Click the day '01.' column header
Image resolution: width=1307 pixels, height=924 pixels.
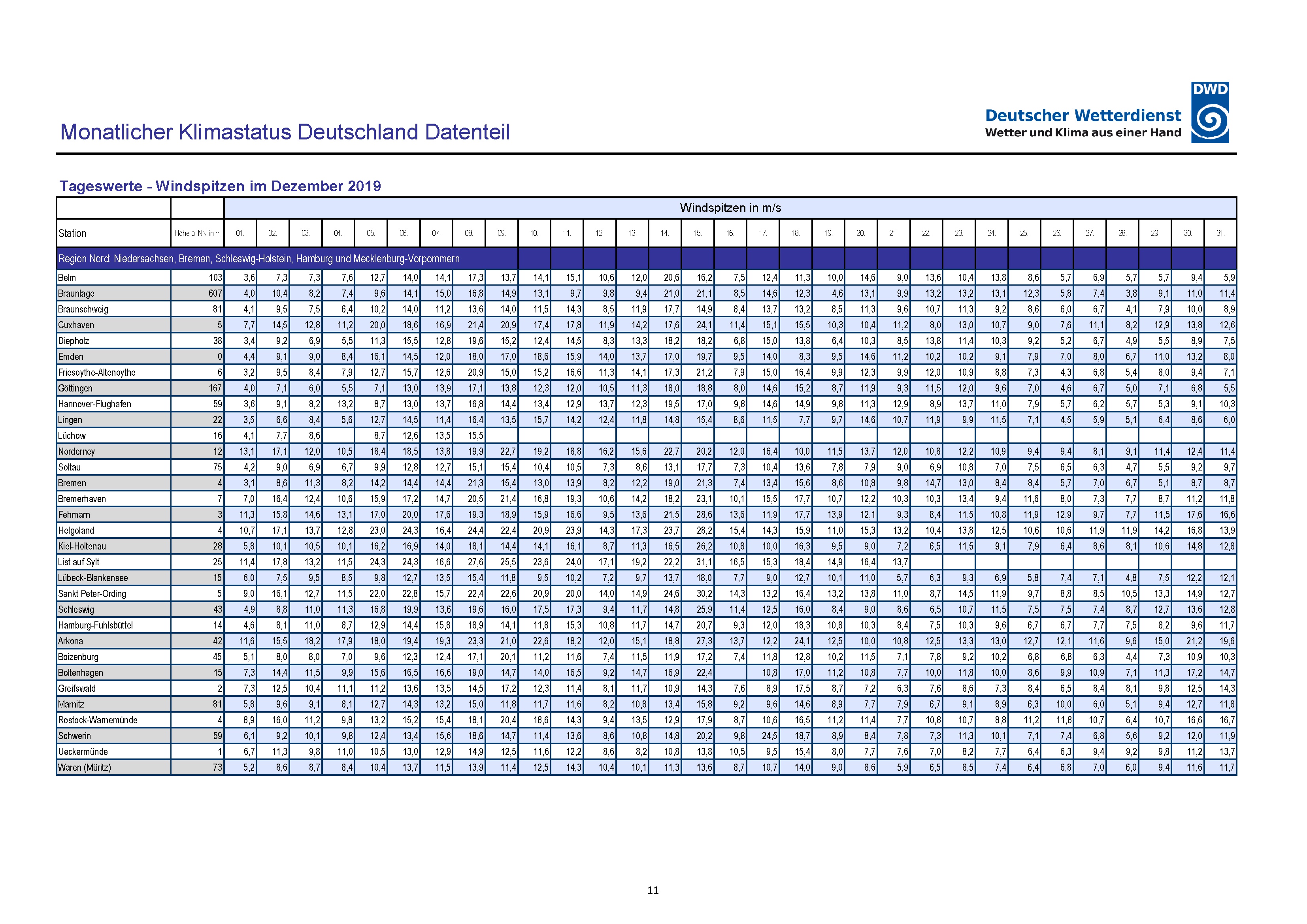click(240, 233)
